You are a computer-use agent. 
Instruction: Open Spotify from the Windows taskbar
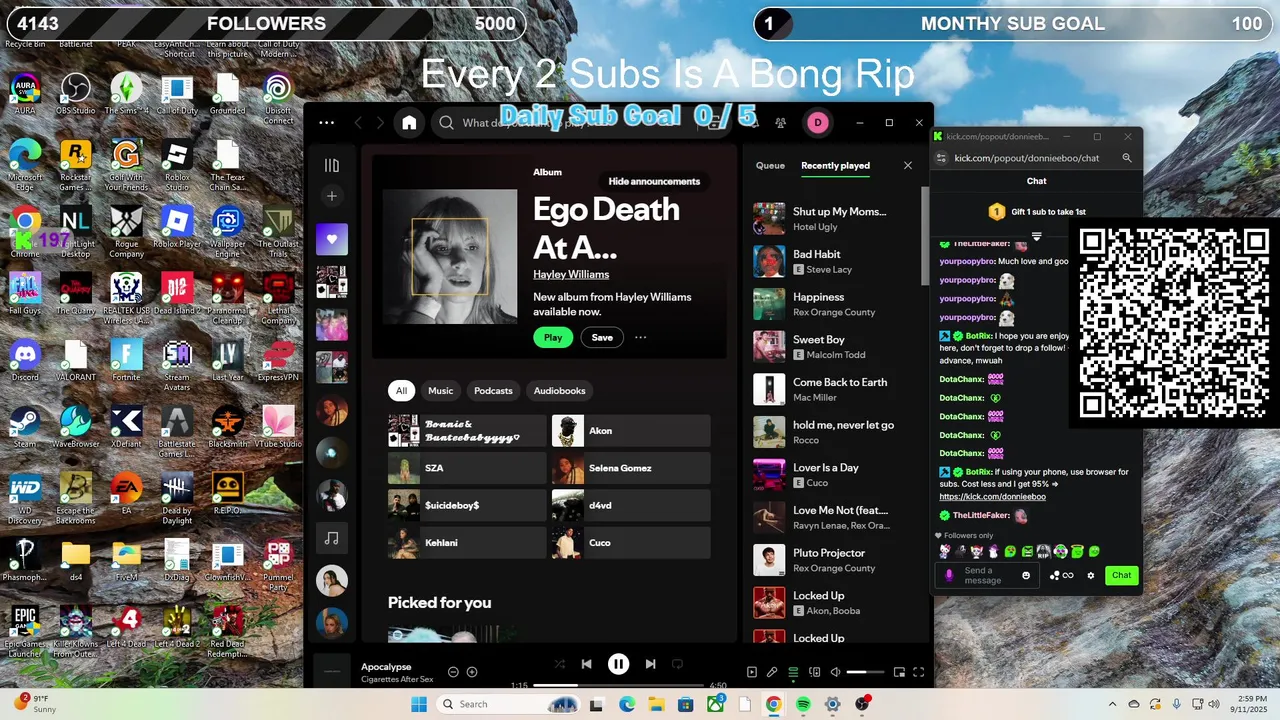click(803, 704)
